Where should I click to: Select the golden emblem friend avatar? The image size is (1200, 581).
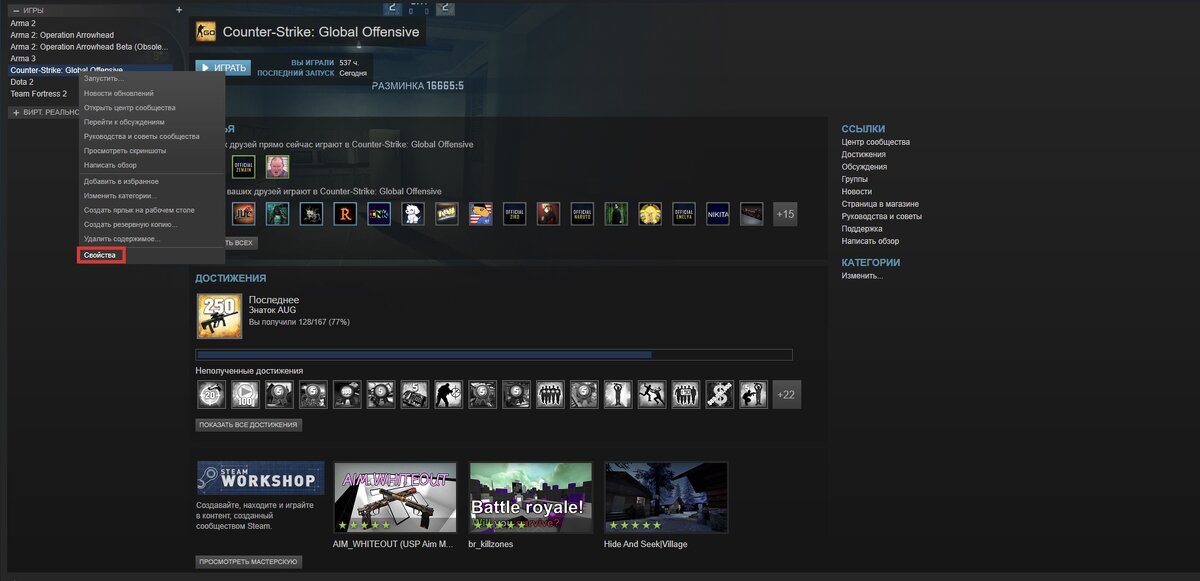(650, 214)
